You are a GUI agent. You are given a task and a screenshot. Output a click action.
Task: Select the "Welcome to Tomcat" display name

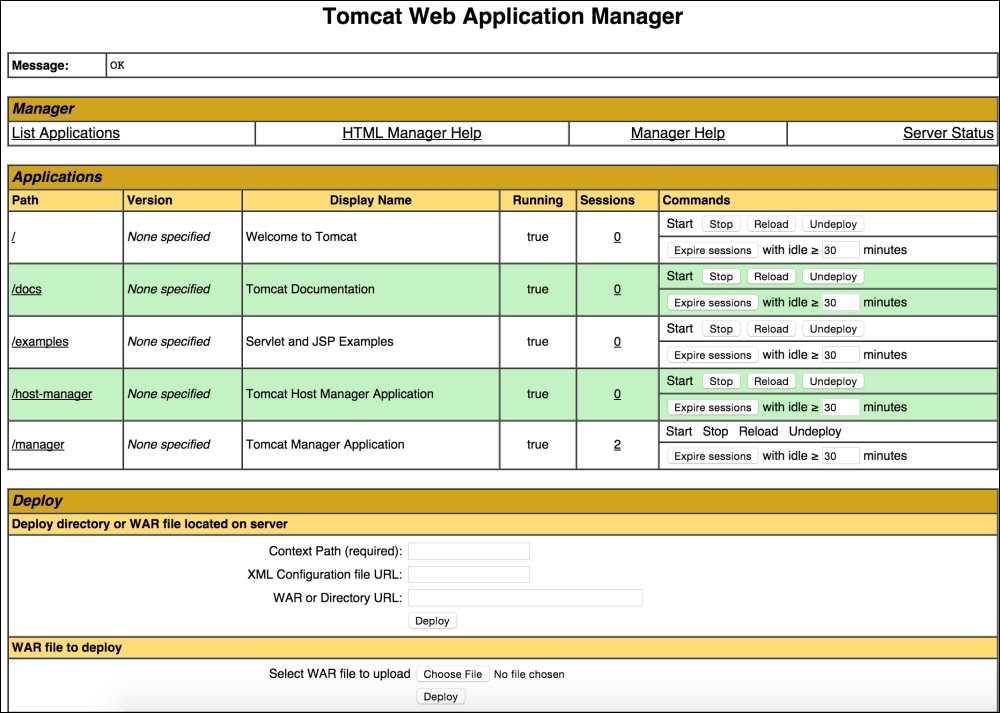pos(301,237)
